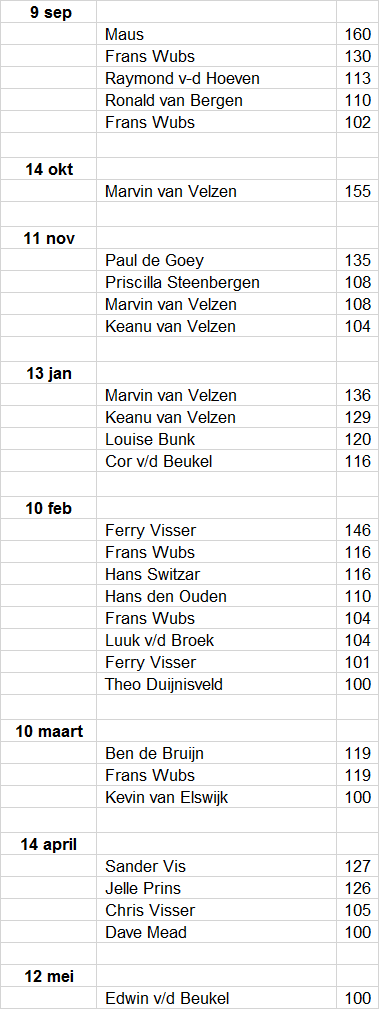The width and height of the screenshot is (379, 1009).
Task: Select the '14 okt' date header cell
Action: [x=48, y=169]
